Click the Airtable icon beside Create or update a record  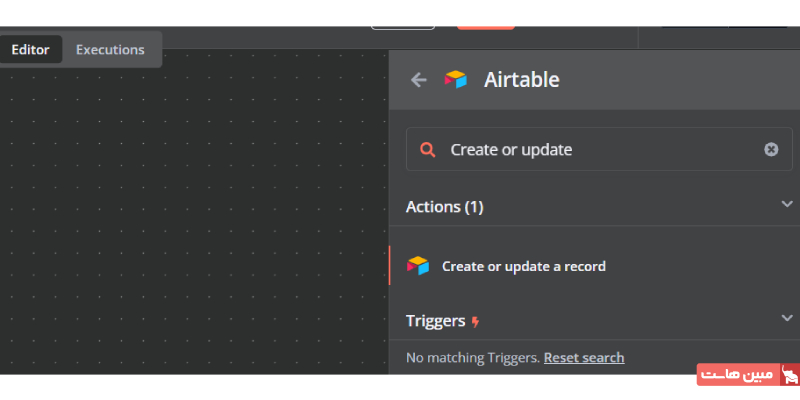418,266
